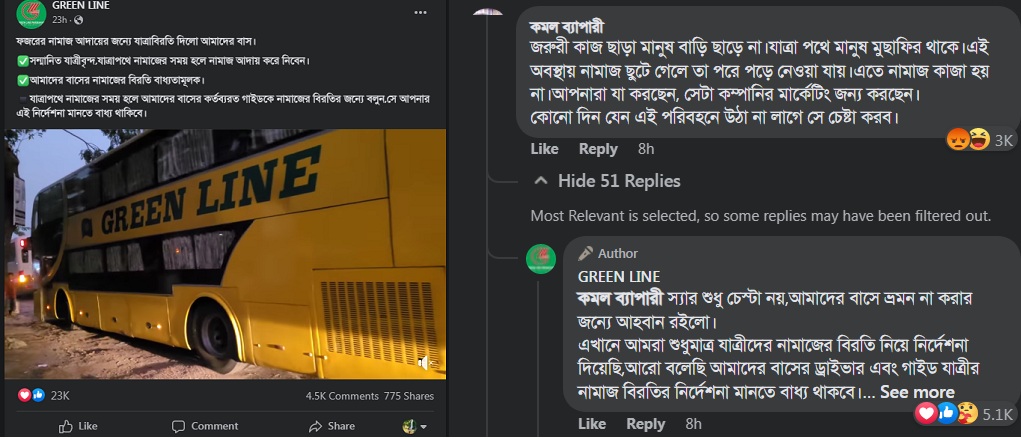Collapse the thread with Hide 51 Replies
This screenshot has width=1021, height=439.
(608, 181)
